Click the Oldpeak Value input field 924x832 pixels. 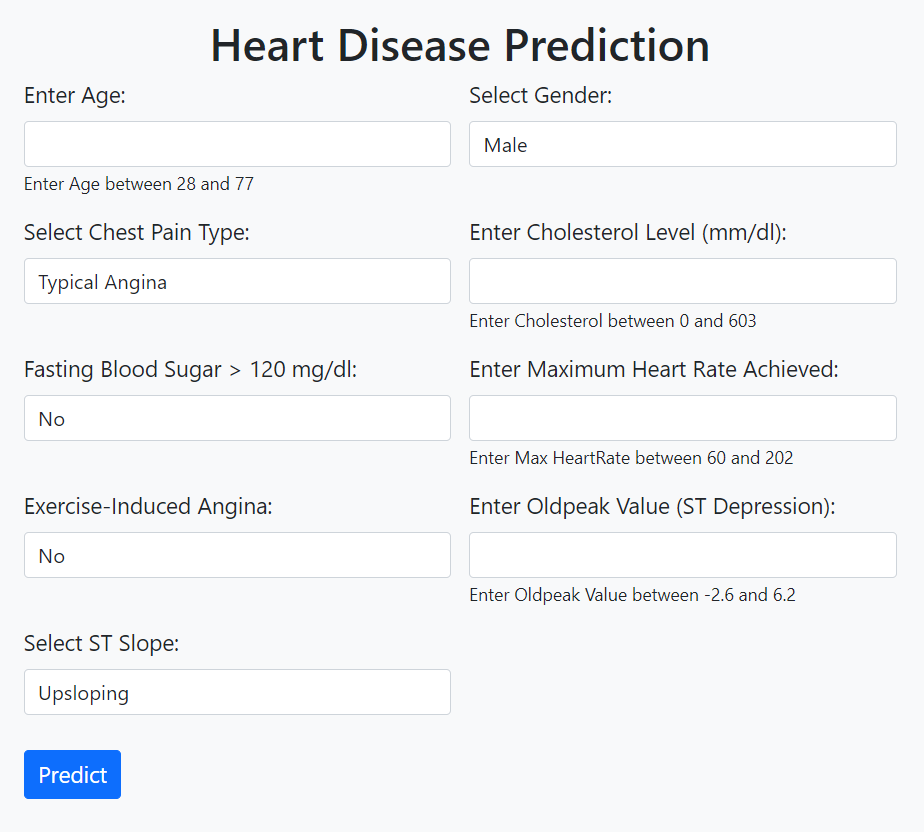pos(683,555)
